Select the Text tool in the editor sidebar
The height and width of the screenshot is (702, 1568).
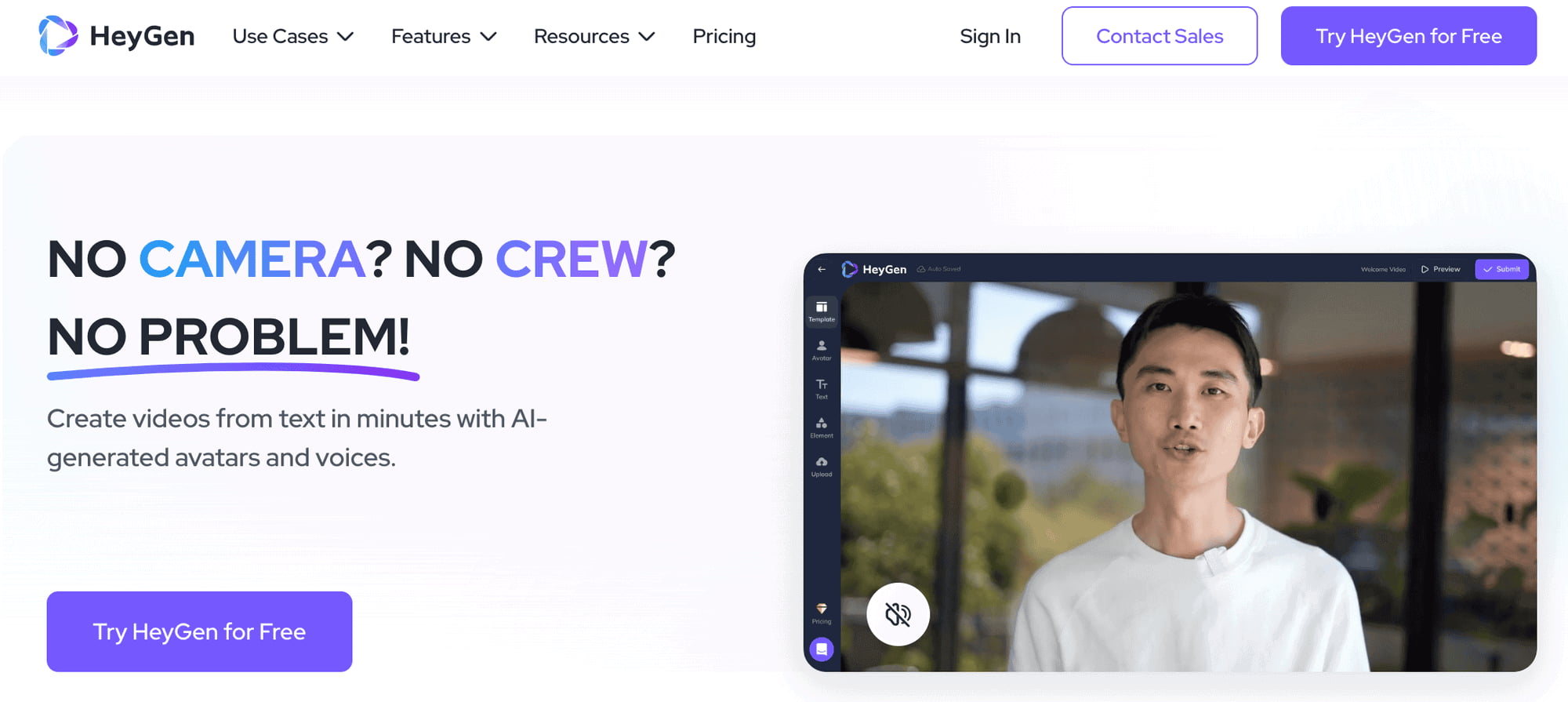(x=822, y=389)
